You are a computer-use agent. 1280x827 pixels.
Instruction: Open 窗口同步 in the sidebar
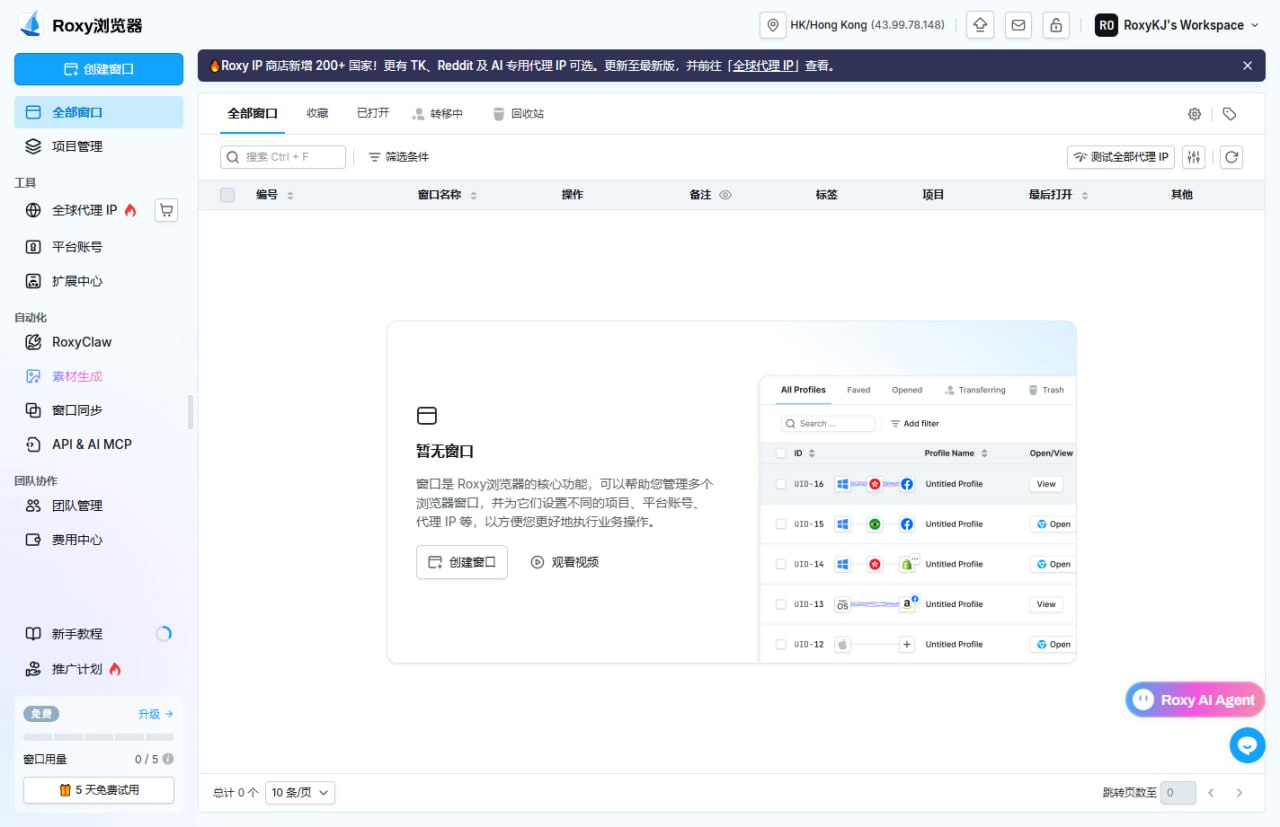[x=99, y=410]
